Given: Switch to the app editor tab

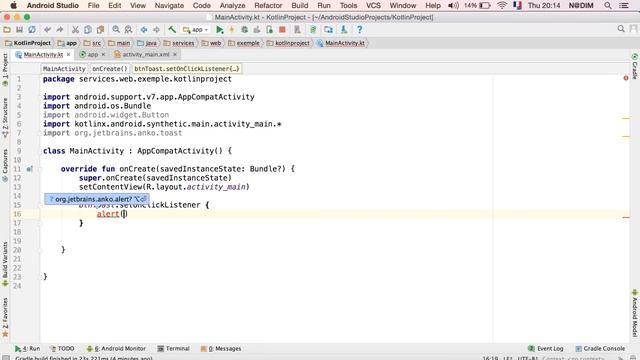Looking at the screenshot, I should pos(93,54).
